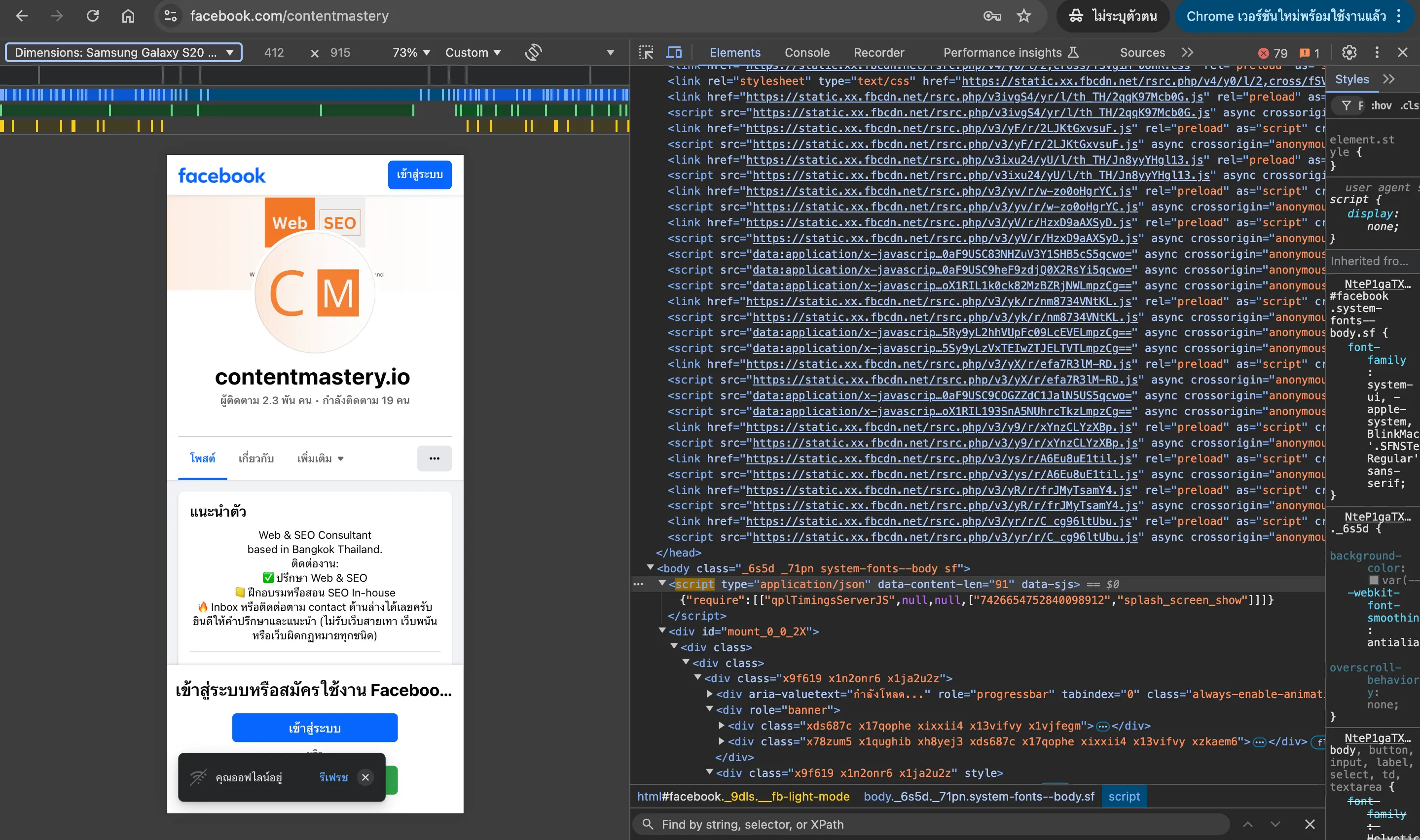This screenshot has width=1420, height=840.
Task: Open the Performance insights tab
Action: (1011, 53)
